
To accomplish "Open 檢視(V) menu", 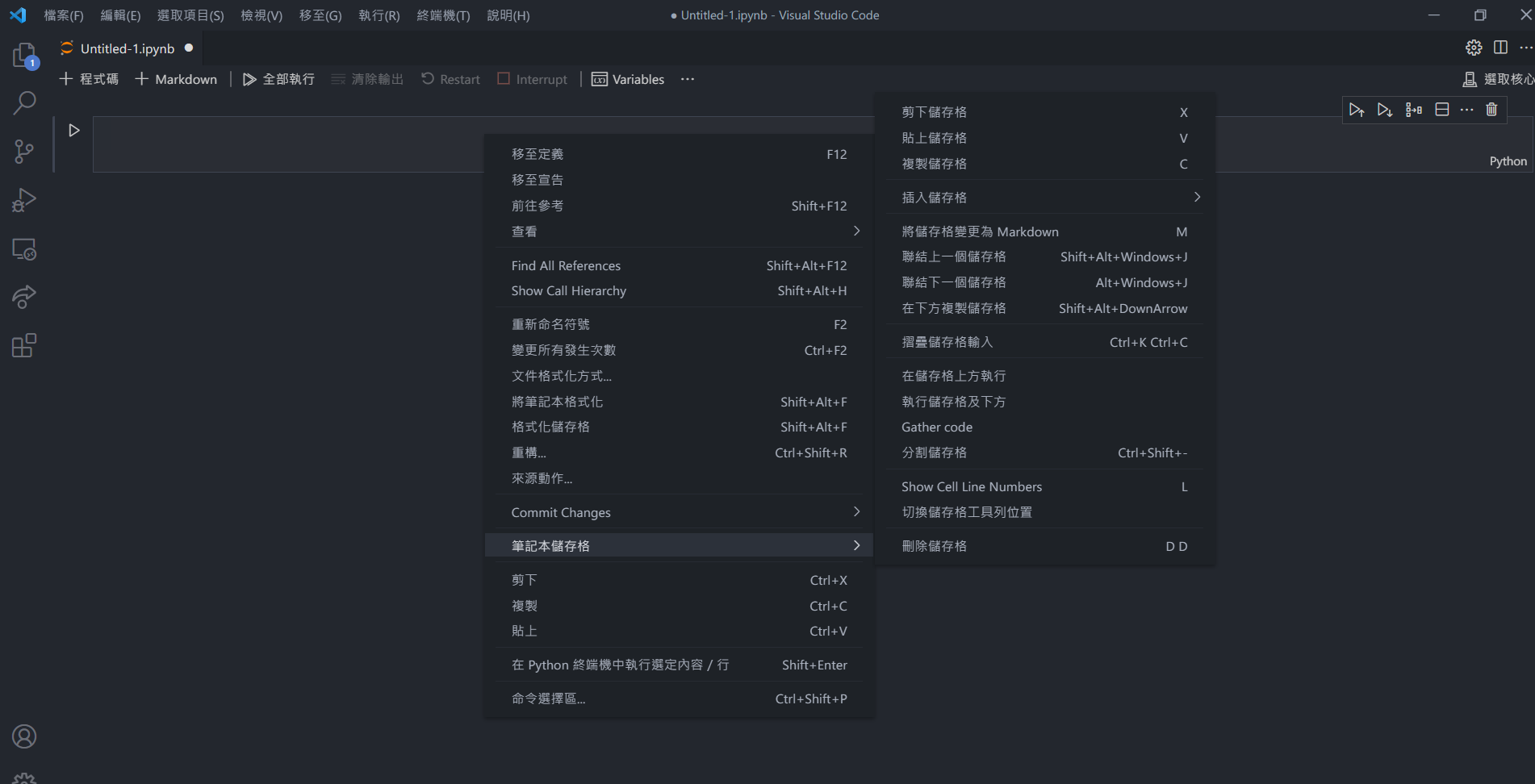I will 261,15.
